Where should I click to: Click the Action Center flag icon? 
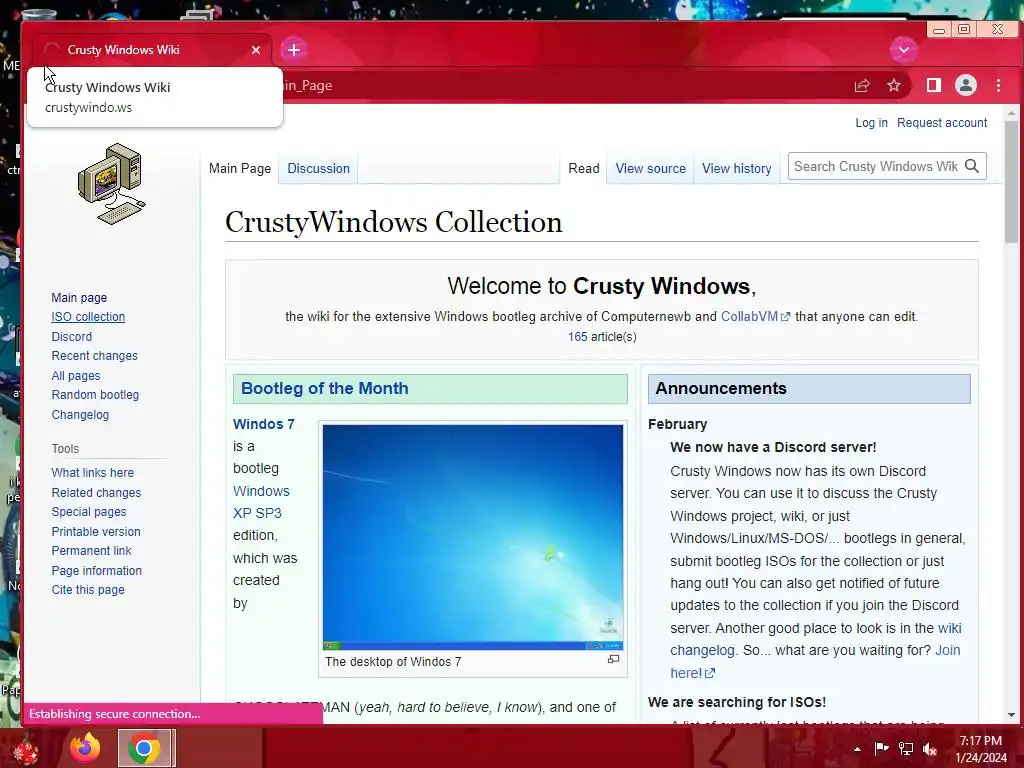coord(882,748)
